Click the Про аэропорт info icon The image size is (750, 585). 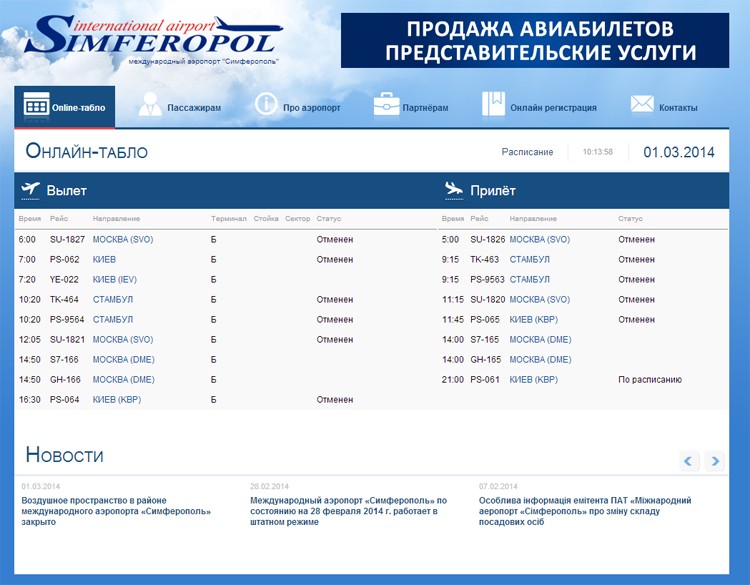point(266,104)
